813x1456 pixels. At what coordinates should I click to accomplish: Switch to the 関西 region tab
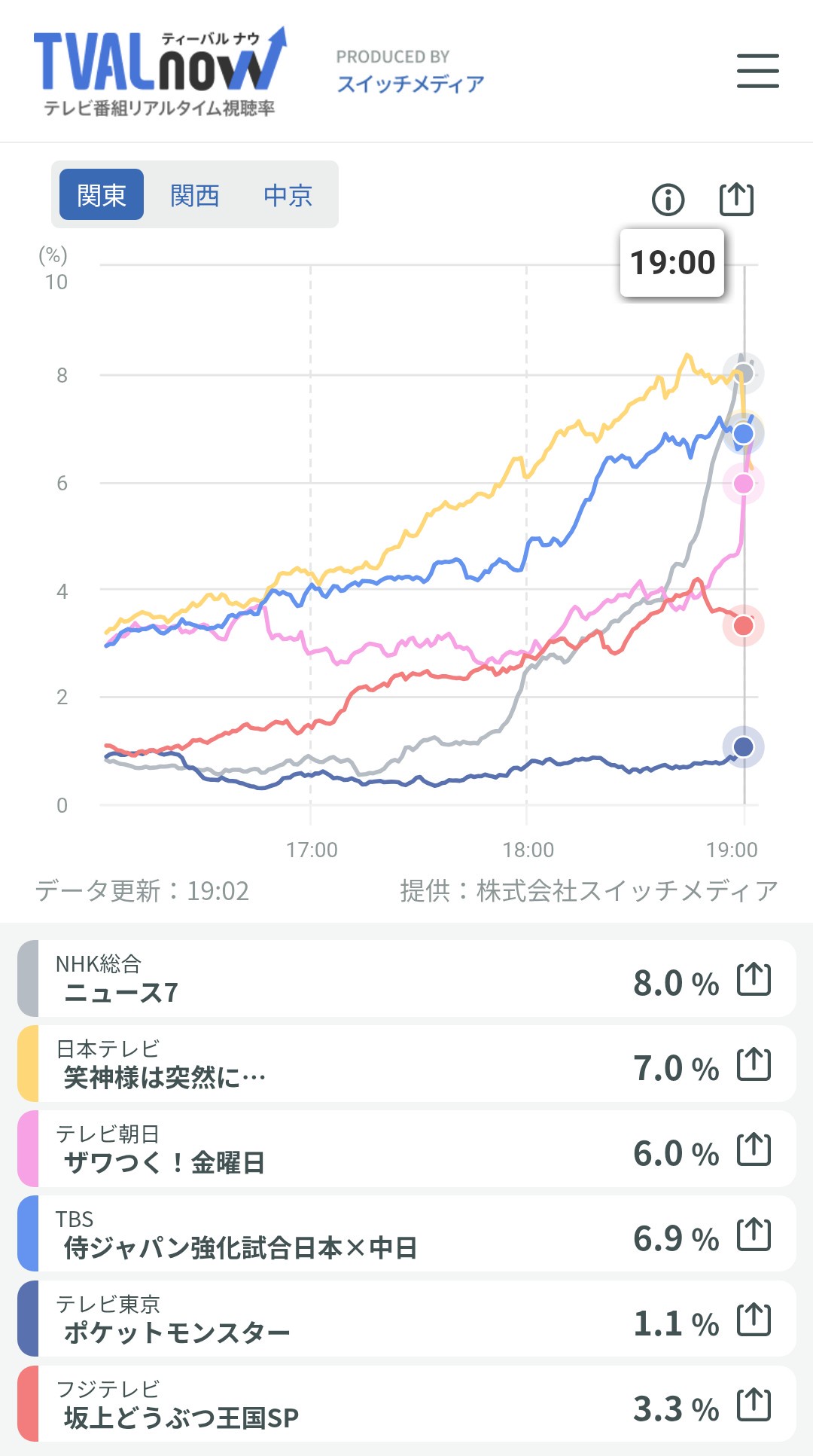point(194,195)
